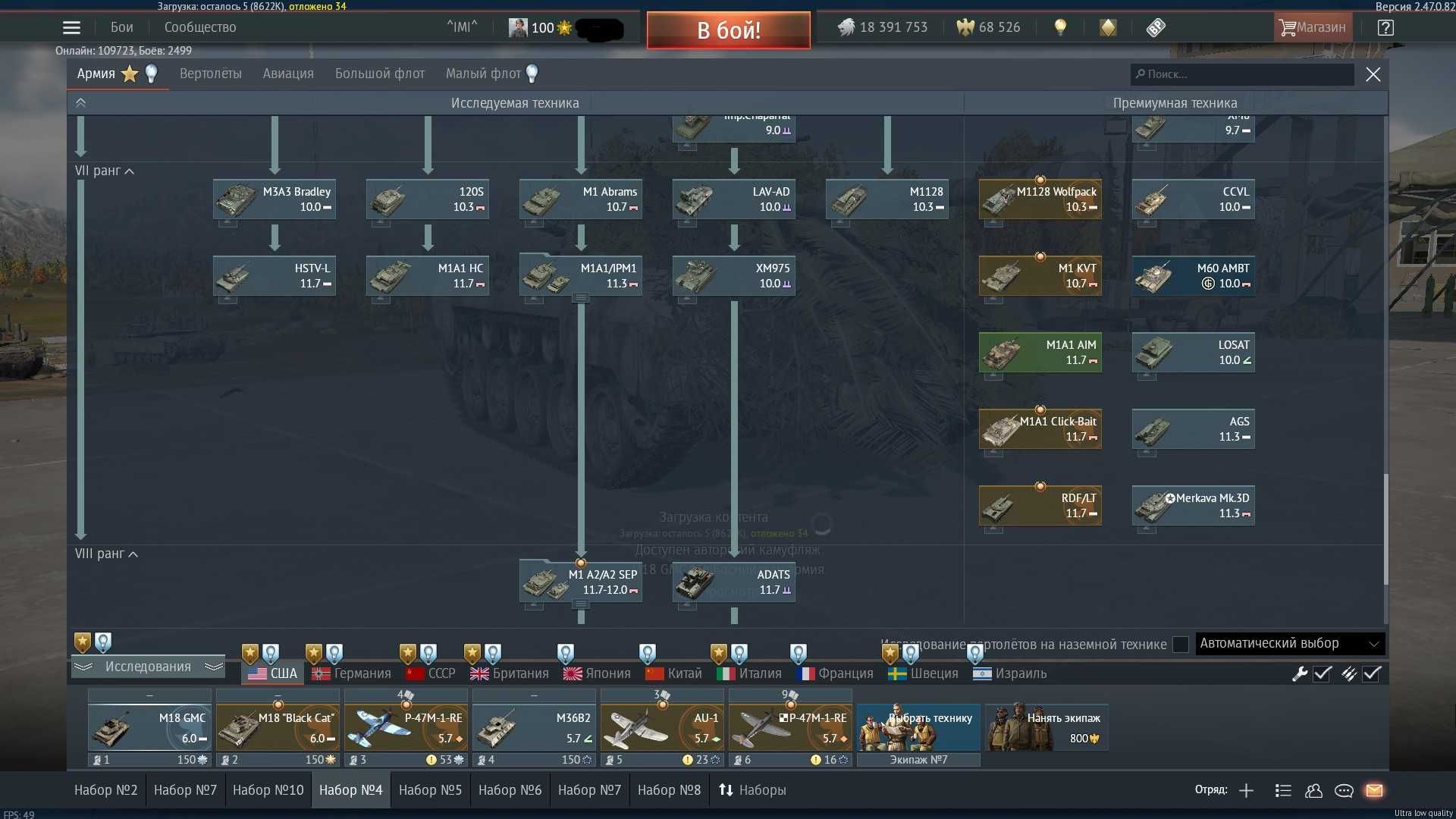Select AU-1 aircraft in crew slot 5
Screen dimensions: 1456x819
pos(662,729)
